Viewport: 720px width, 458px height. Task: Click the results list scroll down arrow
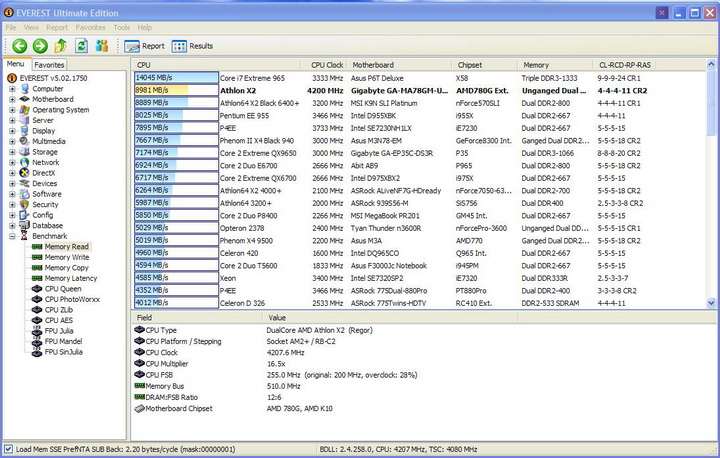coord(711,303)
